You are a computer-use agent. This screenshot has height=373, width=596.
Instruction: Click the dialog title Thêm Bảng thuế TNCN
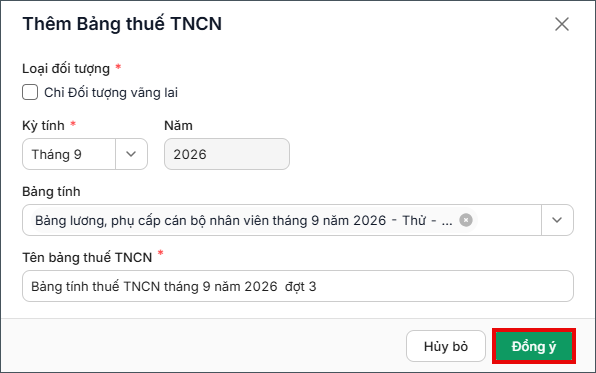tap(122, 24)
